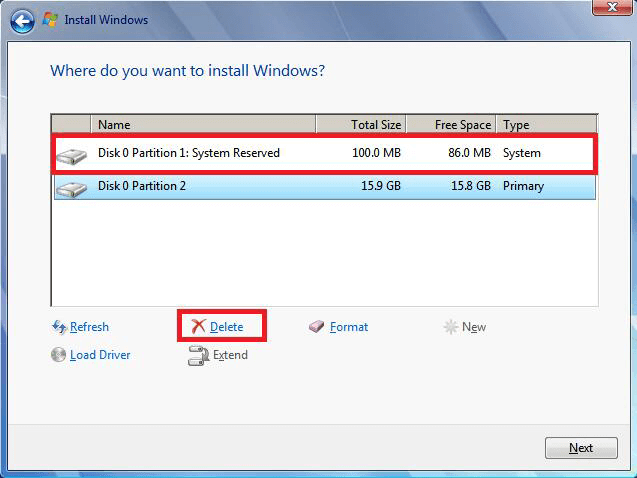The width and height of the screenshot is (637, 478).
Task: Click the System type cell
Action: point(522,154)
